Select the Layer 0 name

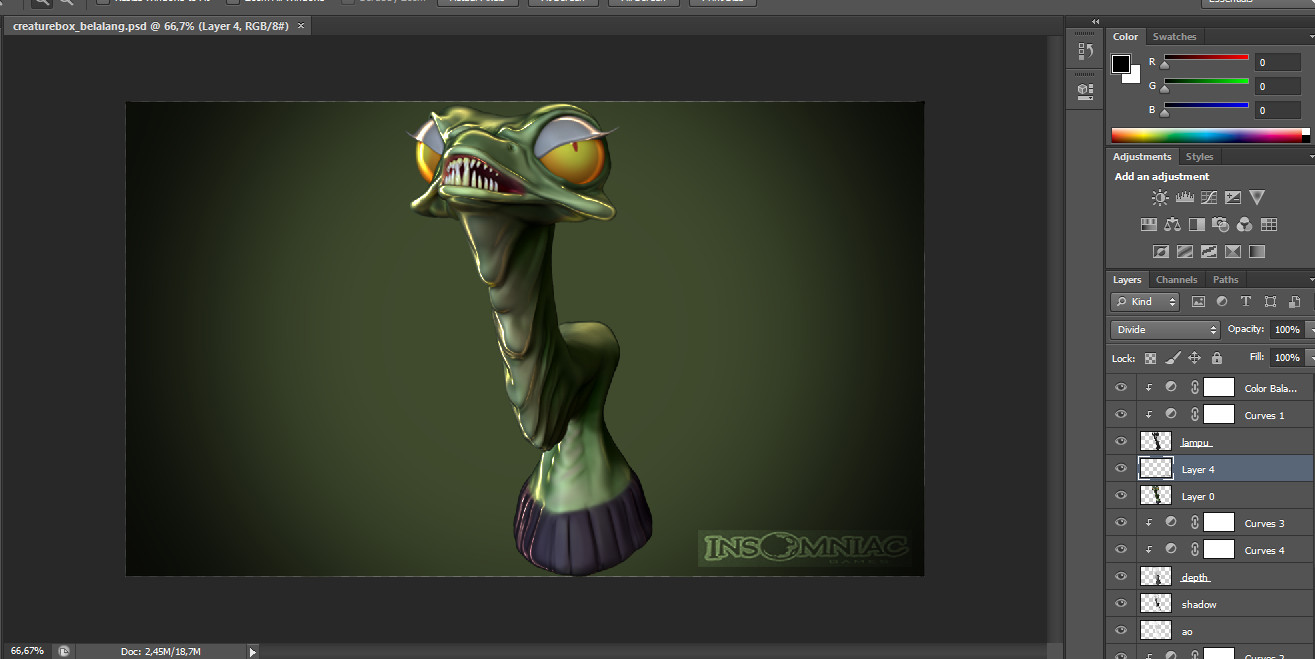coord(1199,496)
